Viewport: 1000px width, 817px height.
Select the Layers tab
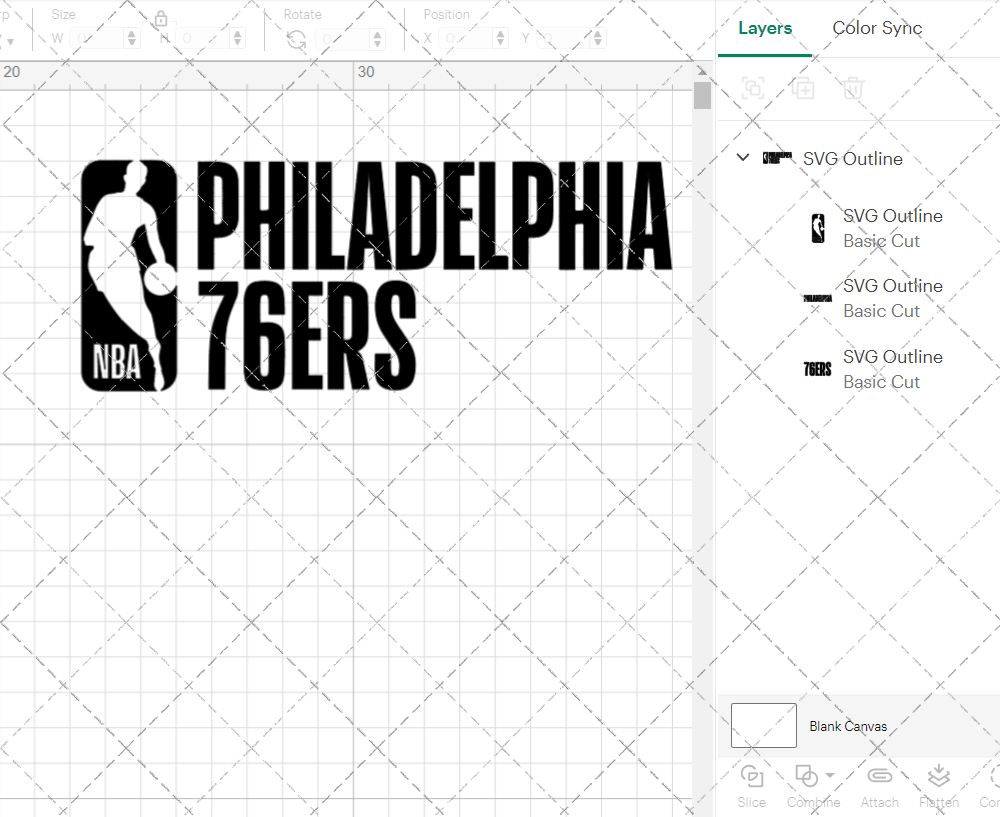click(764, 28)
